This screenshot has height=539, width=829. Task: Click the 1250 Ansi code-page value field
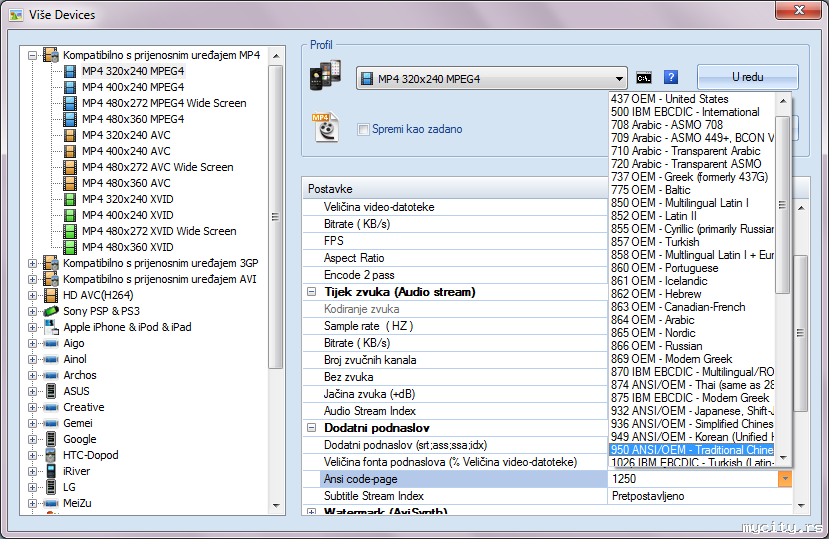coord(693,479)
